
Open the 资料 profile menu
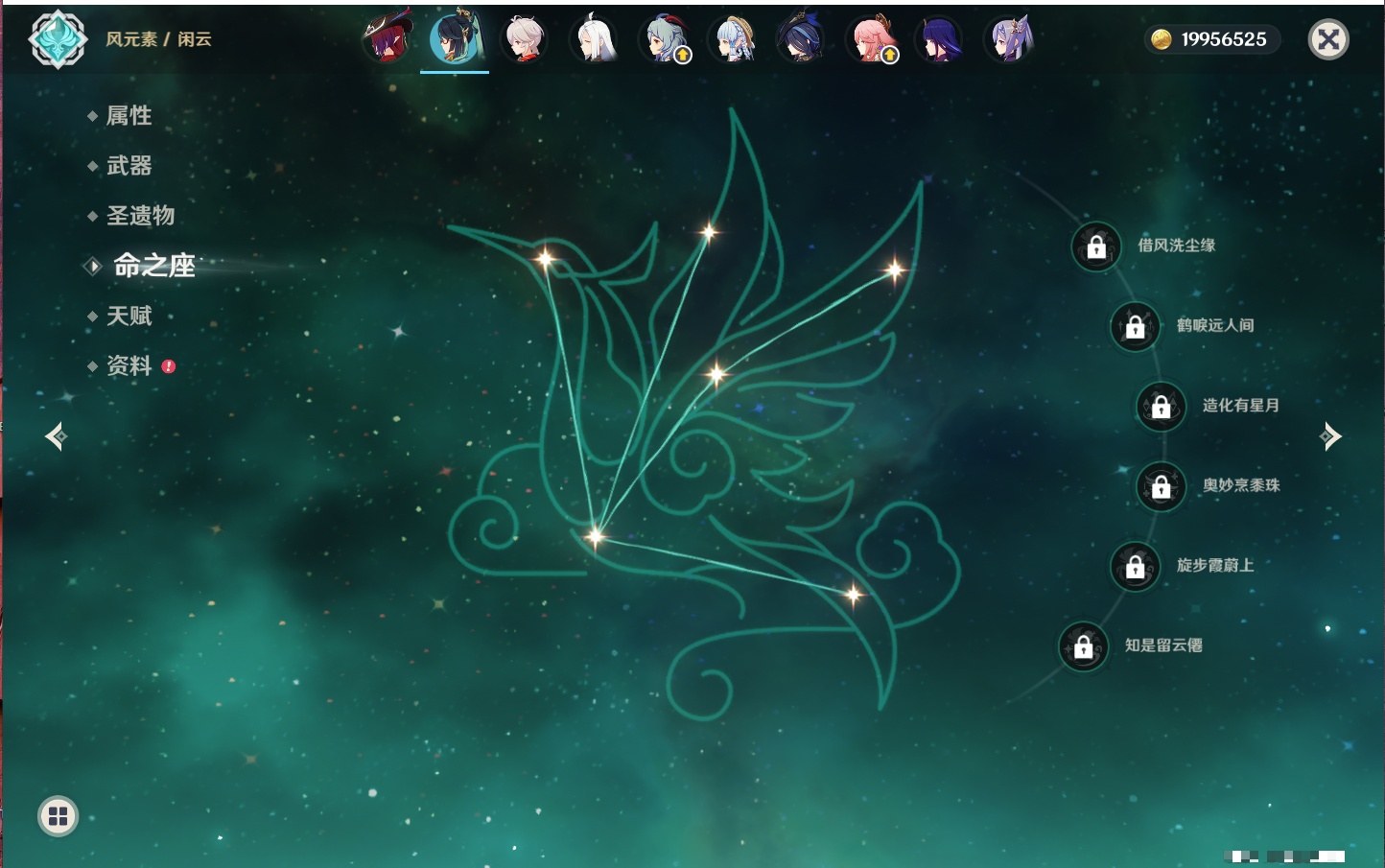tap(129, 365)
